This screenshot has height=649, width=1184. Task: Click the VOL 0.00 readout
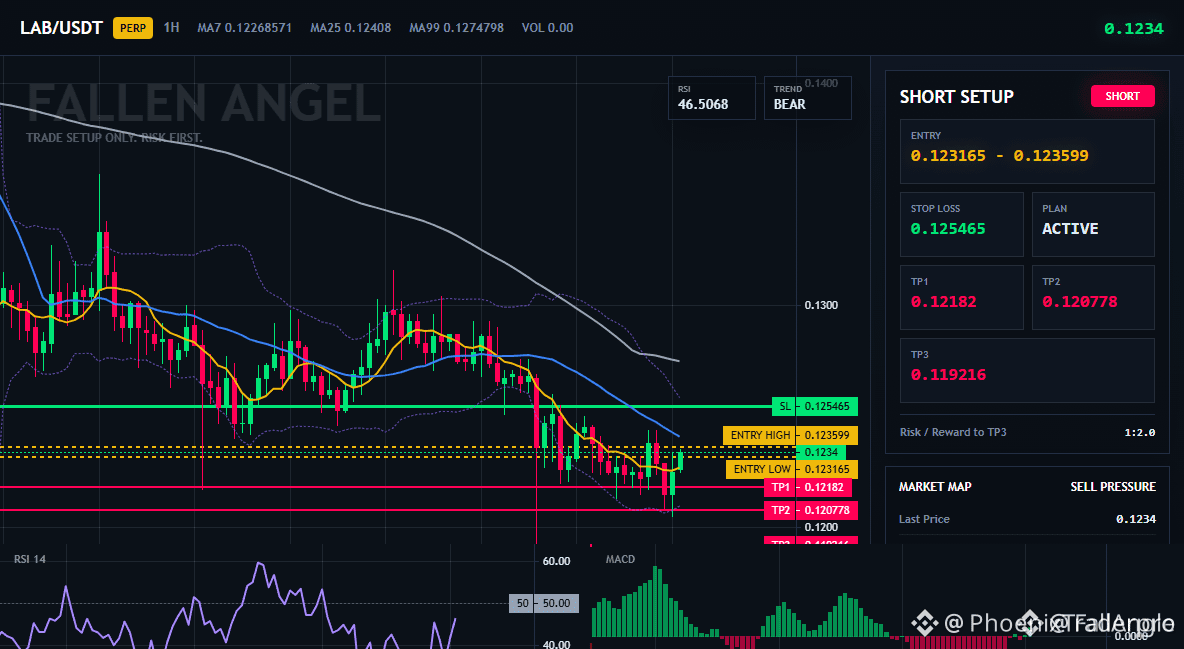pyautogui.click(x=547, y=27)
